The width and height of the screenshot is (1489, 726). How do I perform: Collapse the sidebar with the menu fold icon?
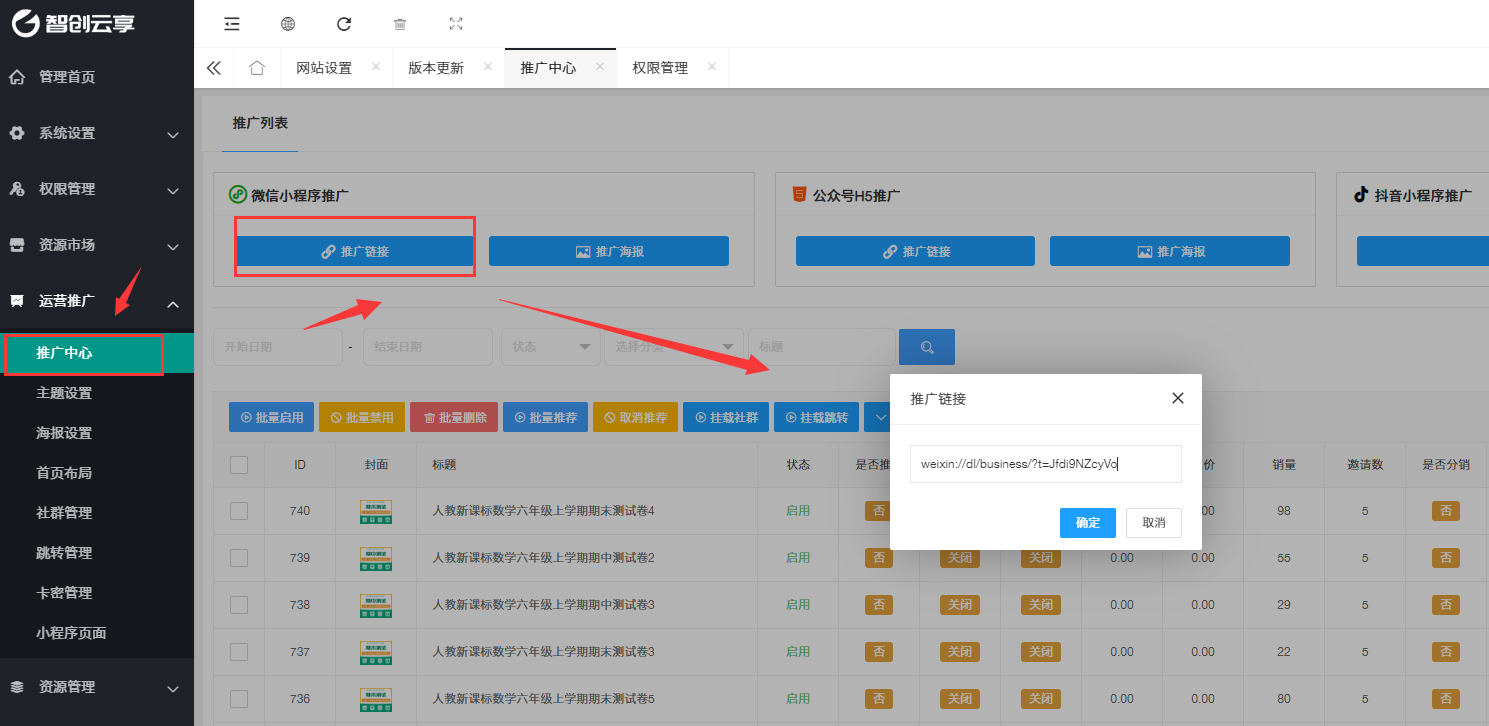[x=232, y=24]
